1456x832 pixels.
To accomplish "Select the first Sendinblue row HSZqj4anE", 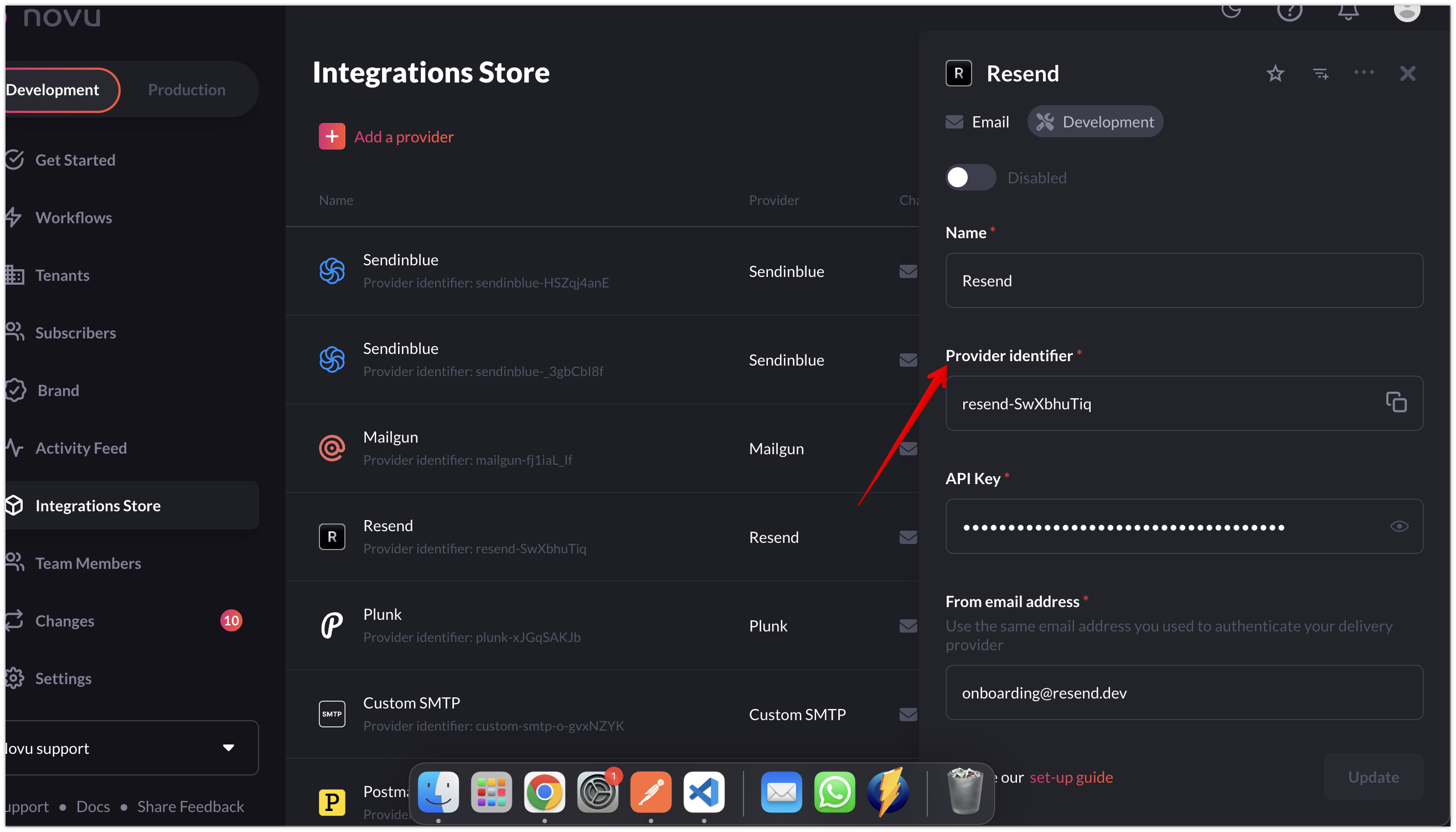I will tap(602, 271).
